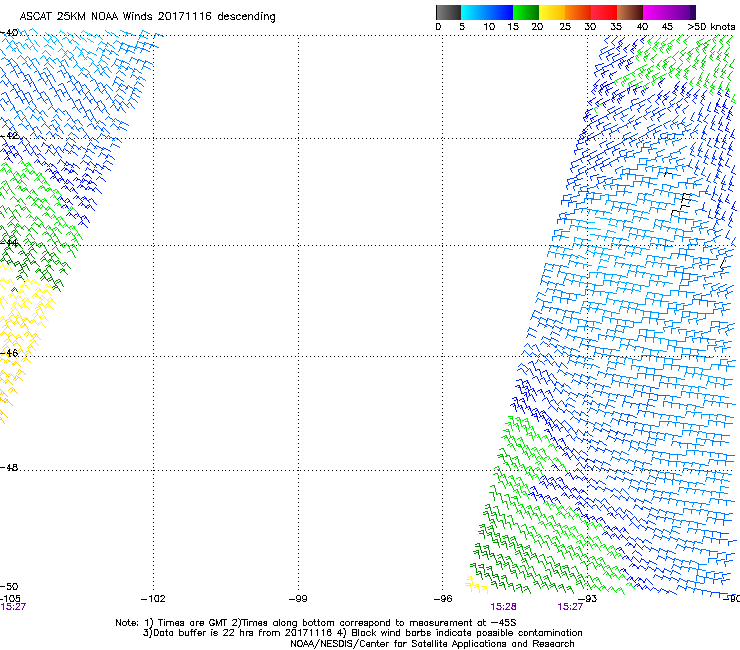Click the '-102' longitude axis label
The width and height of the screenshot is (740, 650).
coord(153,599)
